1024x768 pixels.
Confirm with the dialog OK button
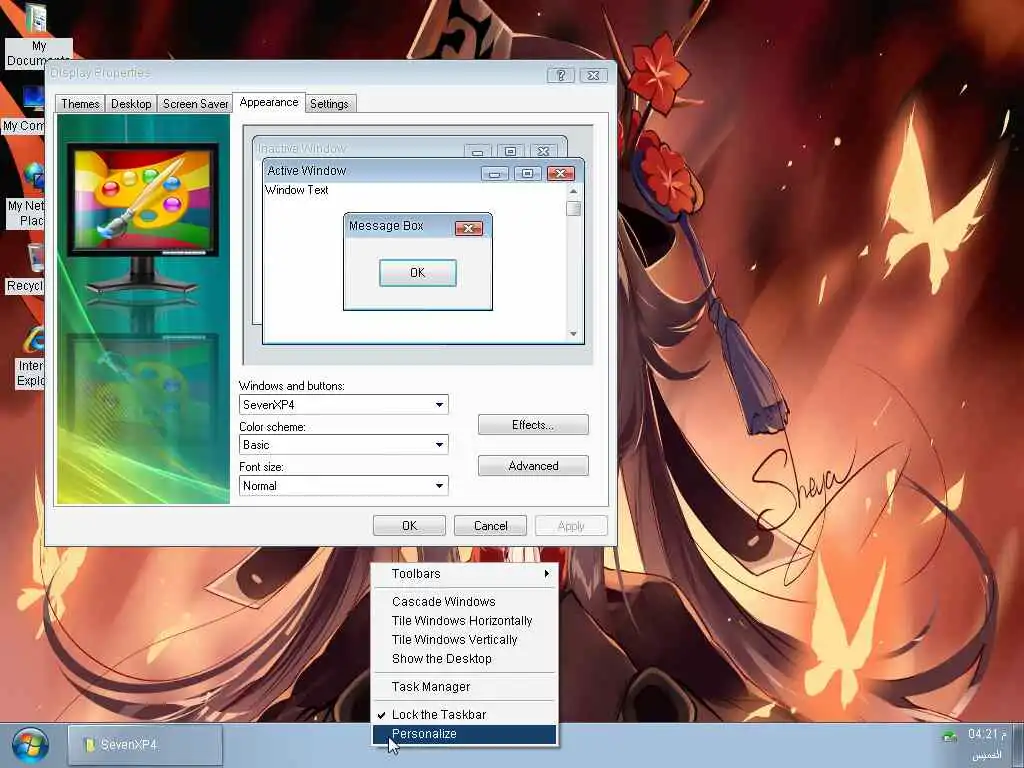[x=409, y=526]
